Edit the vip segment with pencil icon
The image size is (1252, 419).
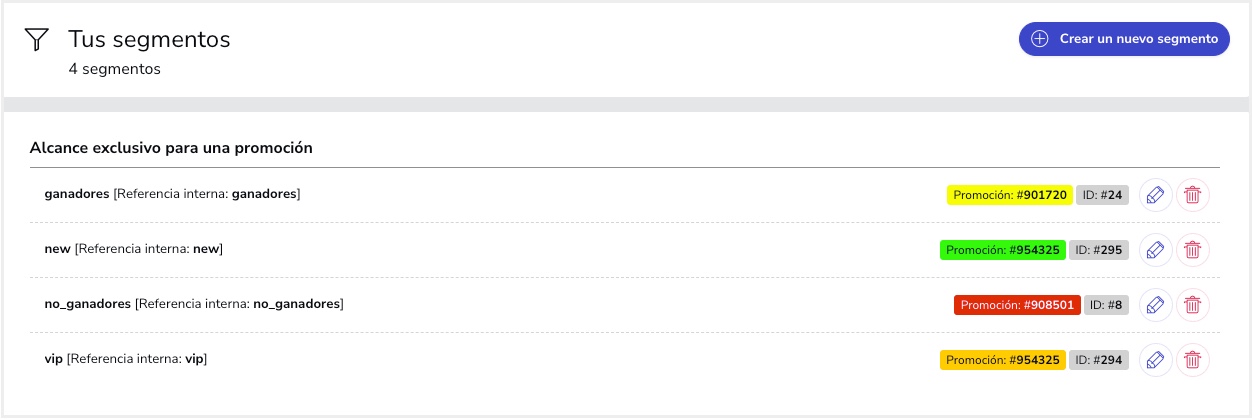tap(1155, 360)
